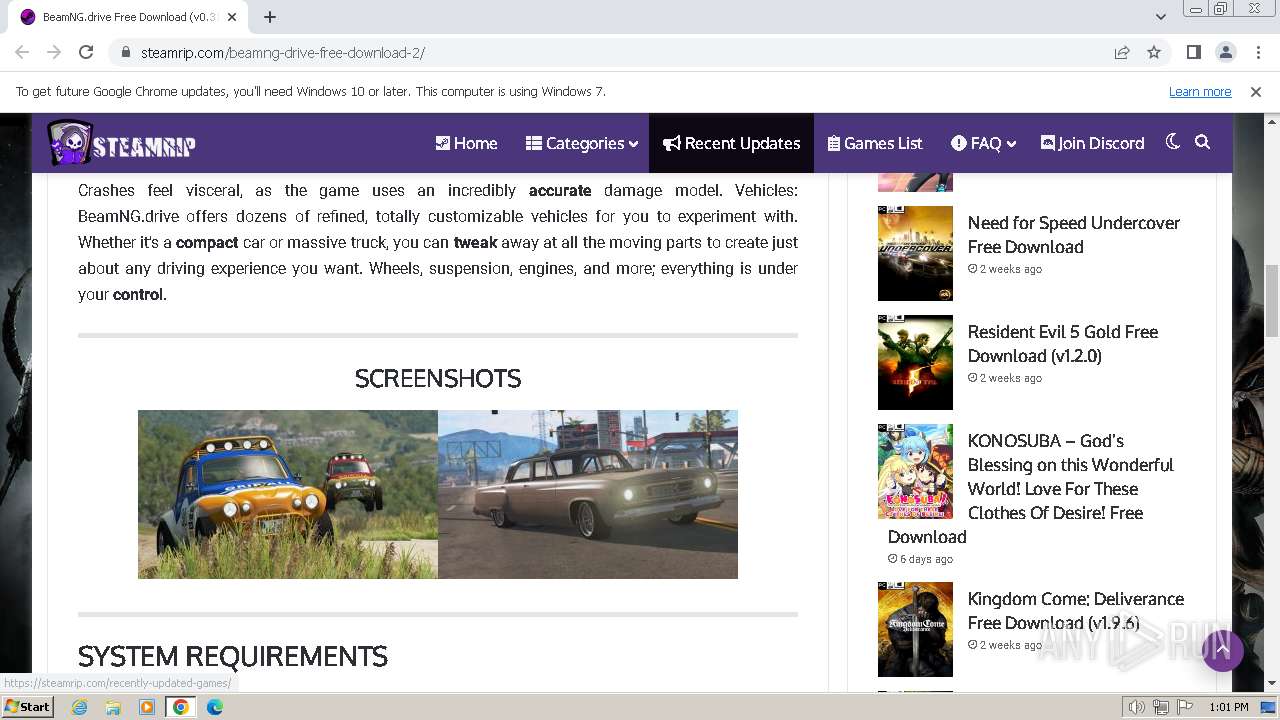The image size is (1280, 720).
Task: Click Learn more about Chrome updates
Action: [1200, 91]
